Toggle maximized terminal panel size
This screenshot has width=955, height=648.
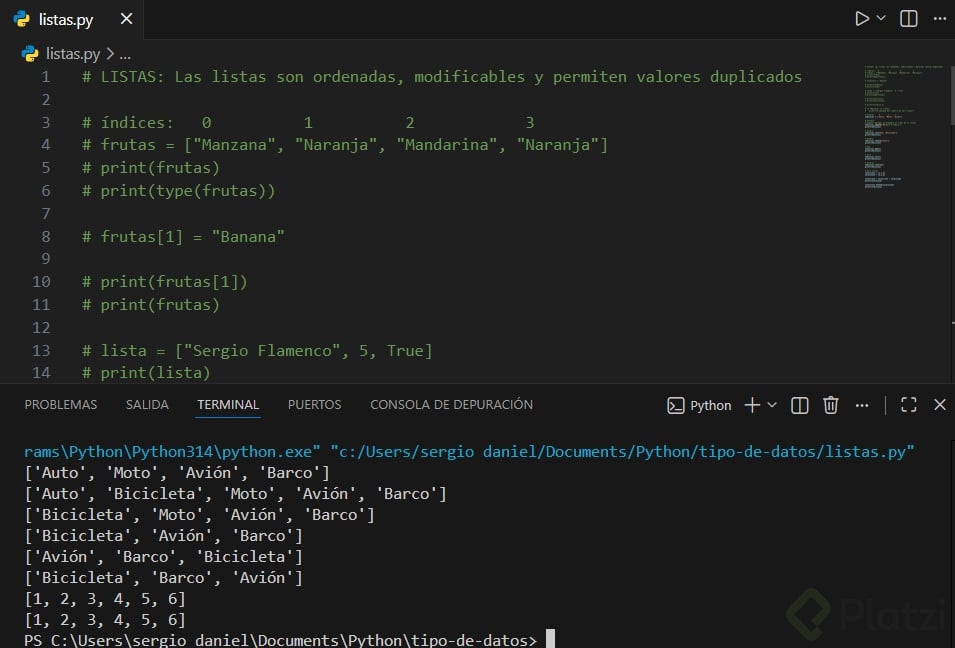[909, 405]
